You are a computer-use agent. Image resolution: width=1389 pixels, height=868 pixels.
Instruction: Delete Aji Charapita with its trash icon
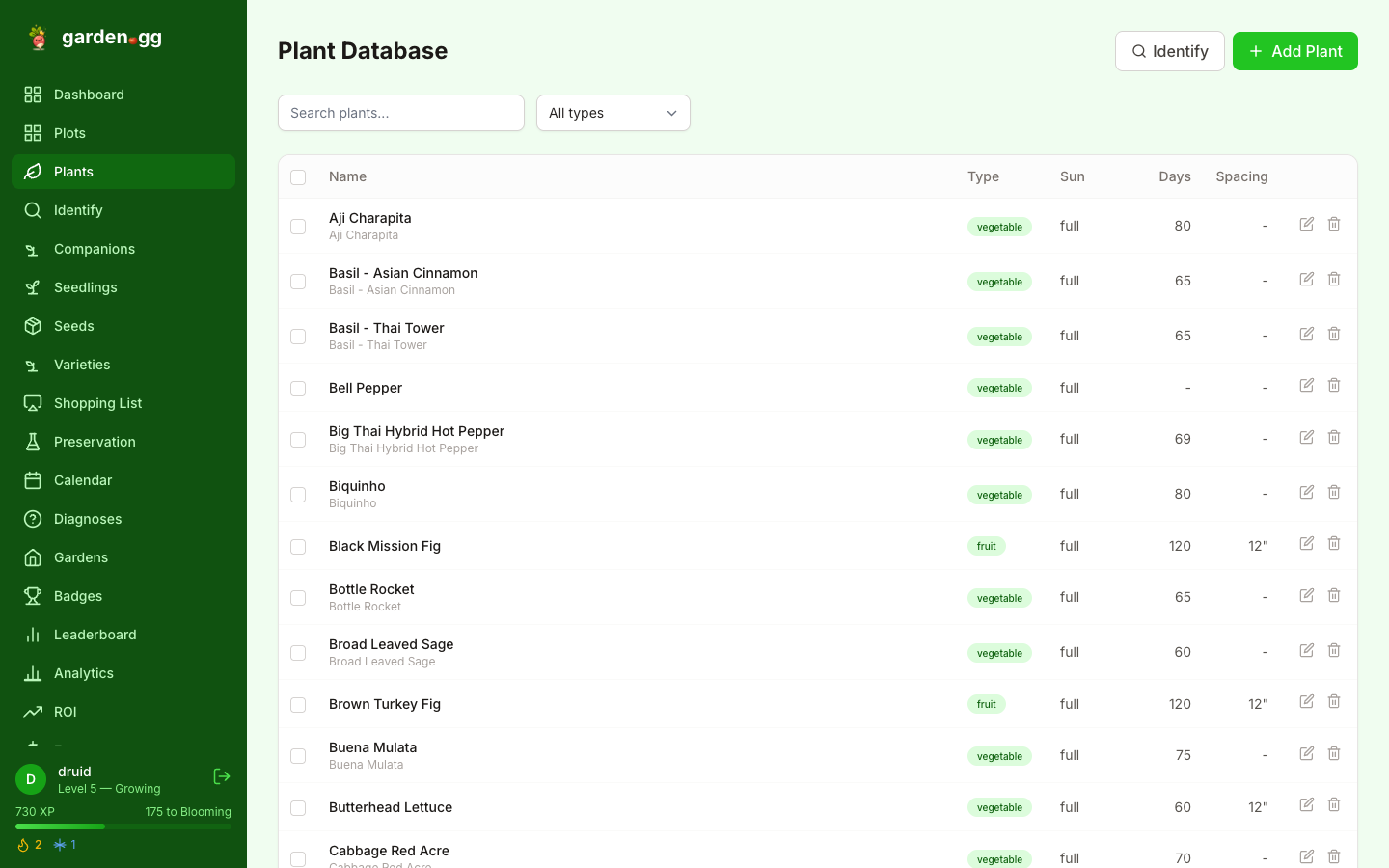[x=1334, y=224]
